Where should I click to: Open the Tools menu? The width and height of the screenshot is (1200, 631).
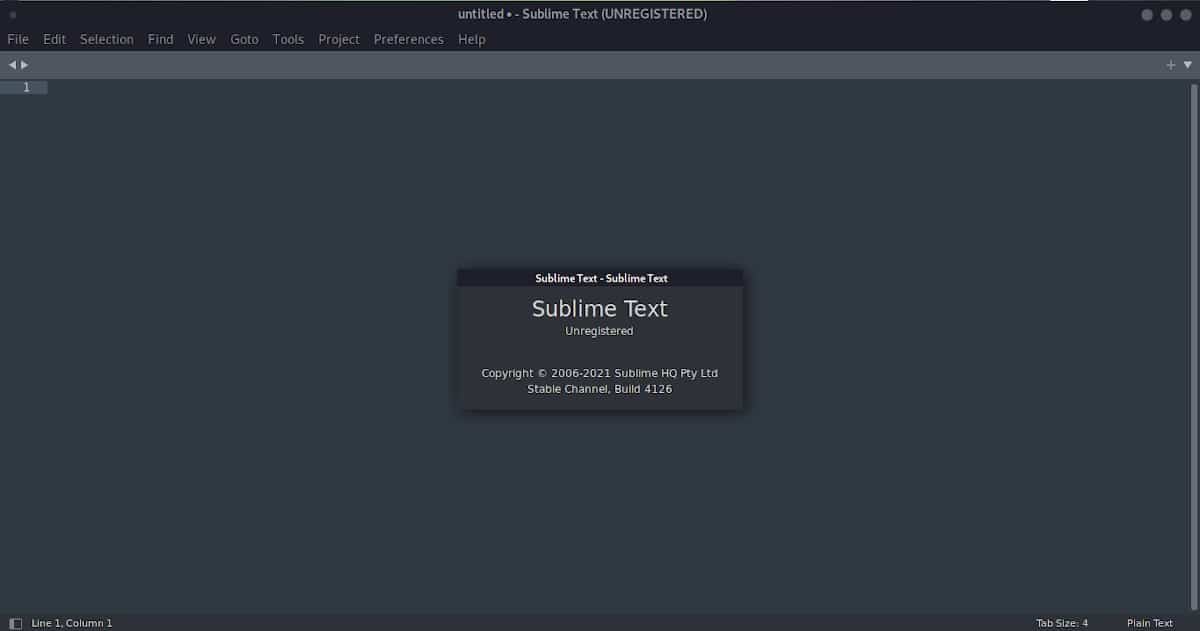tap(288, 39)
